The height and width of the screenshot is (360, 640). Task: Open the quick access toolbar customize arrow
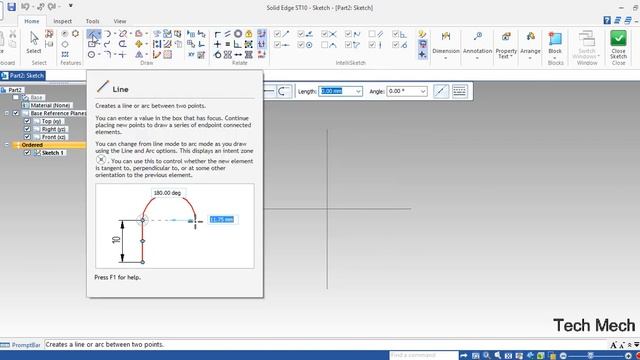(x=70, y=6)
